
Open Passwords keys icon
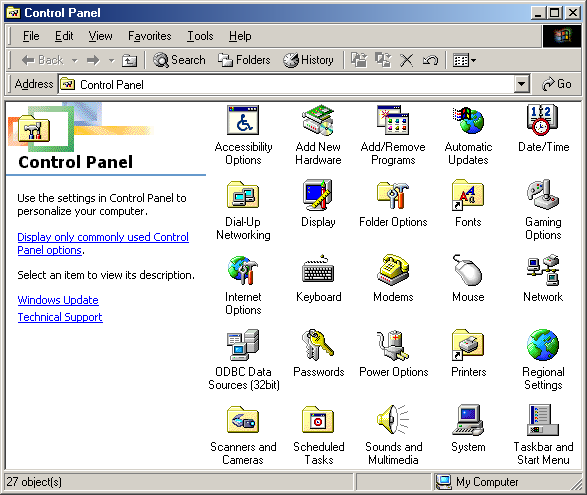[318, 345]
